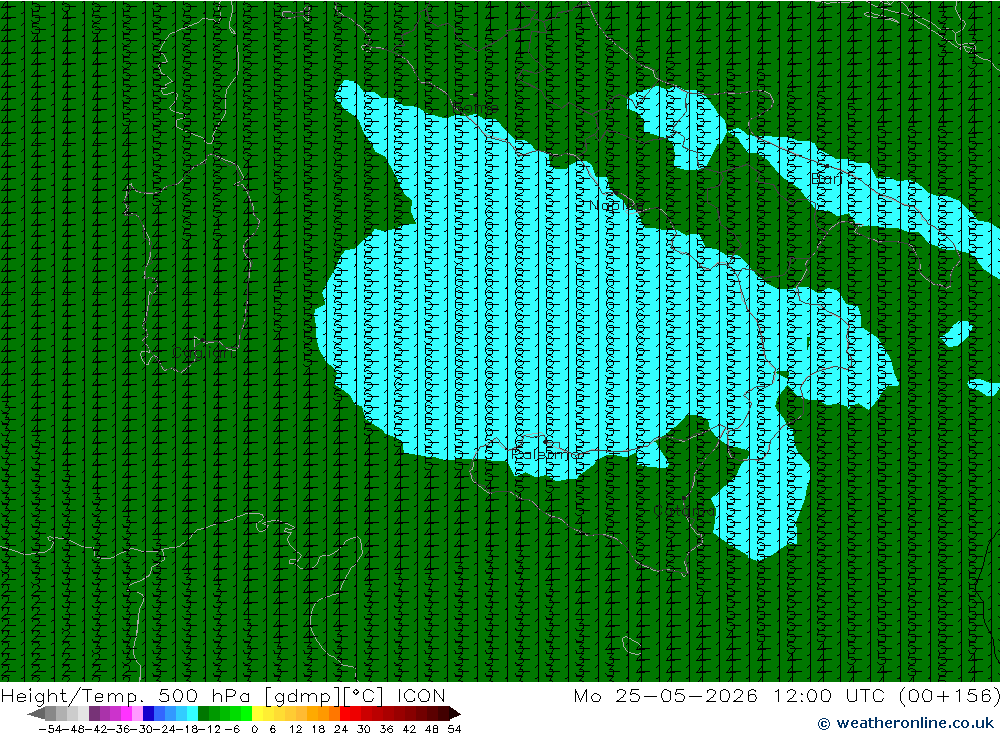Pick the dark blue swatch near -30
Screen dimensions: 1000x733
148,713
